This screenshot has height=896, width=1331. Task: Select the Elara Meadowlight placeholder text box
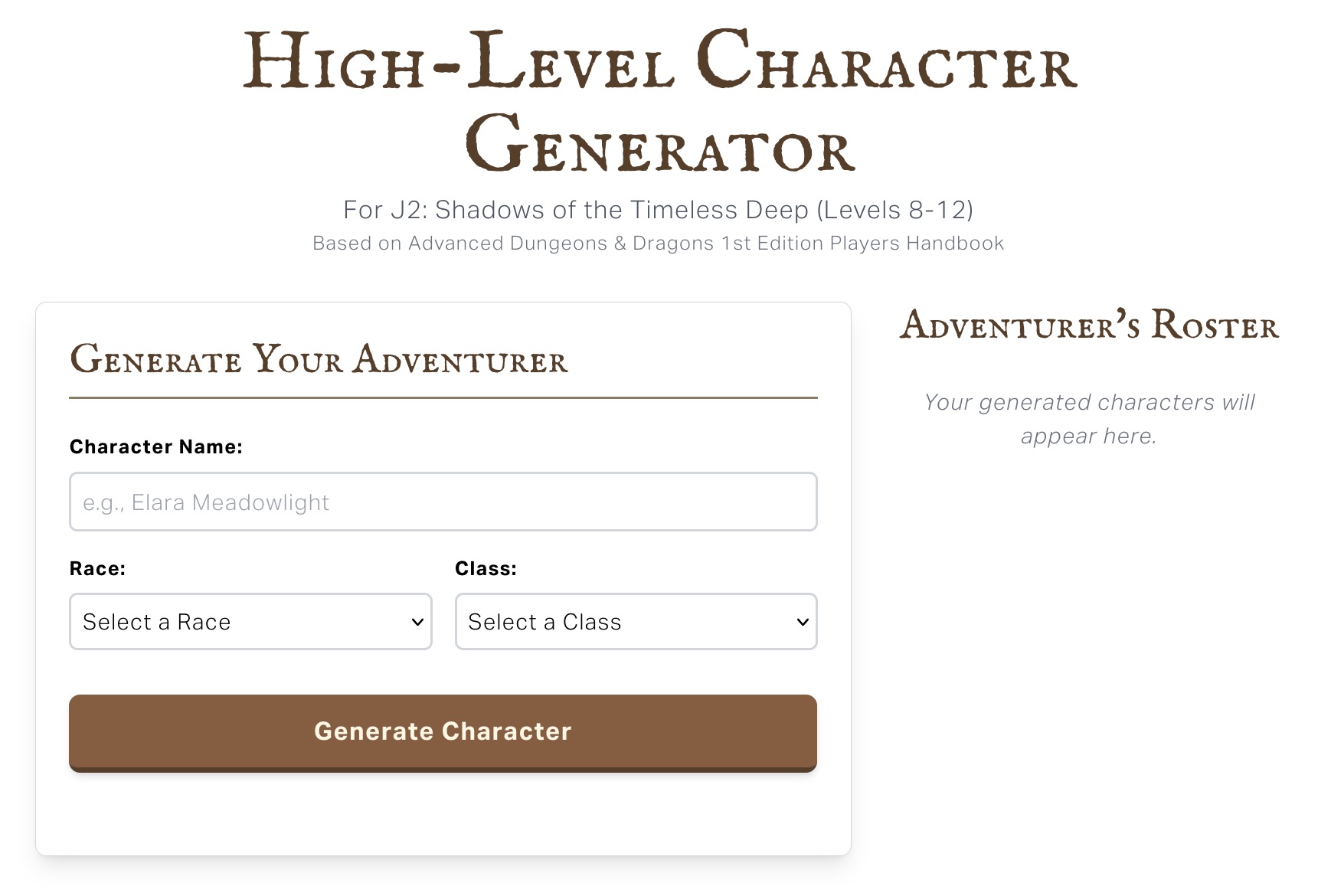click(x=443, y=502)
